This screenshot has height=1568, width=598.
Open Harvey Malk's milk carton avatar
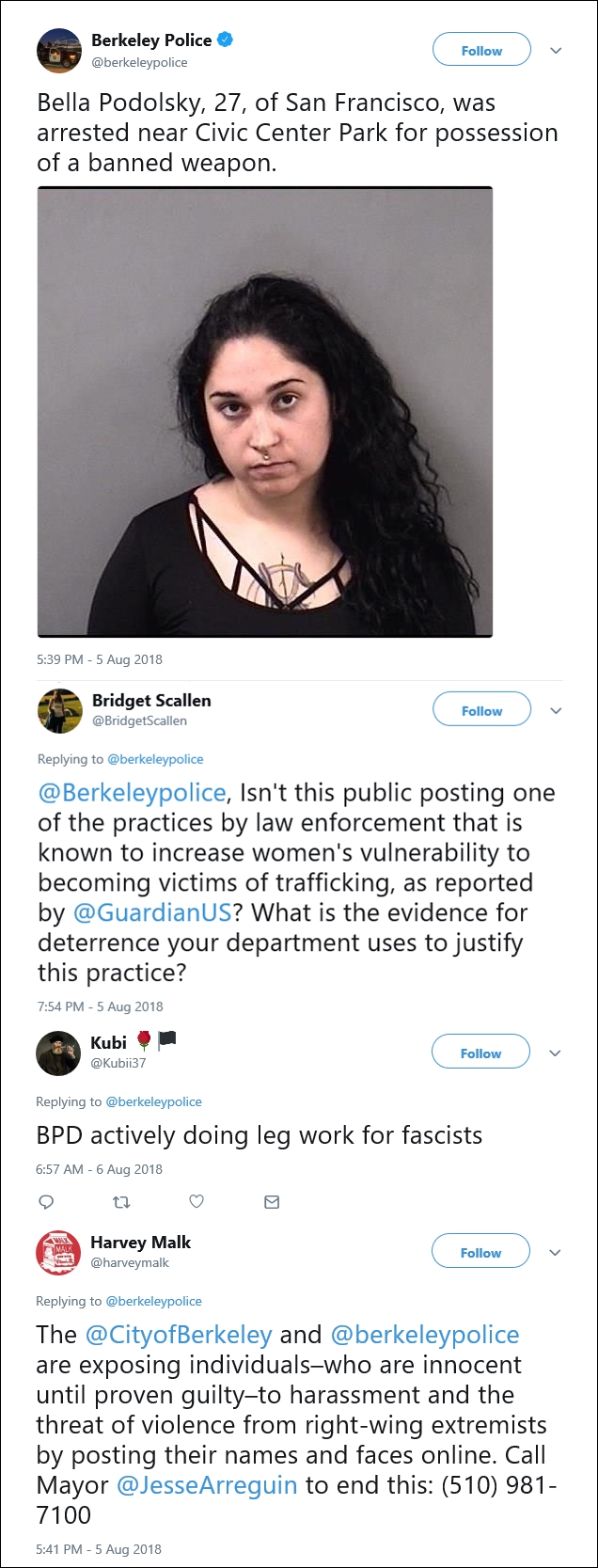pos(58,1252)
